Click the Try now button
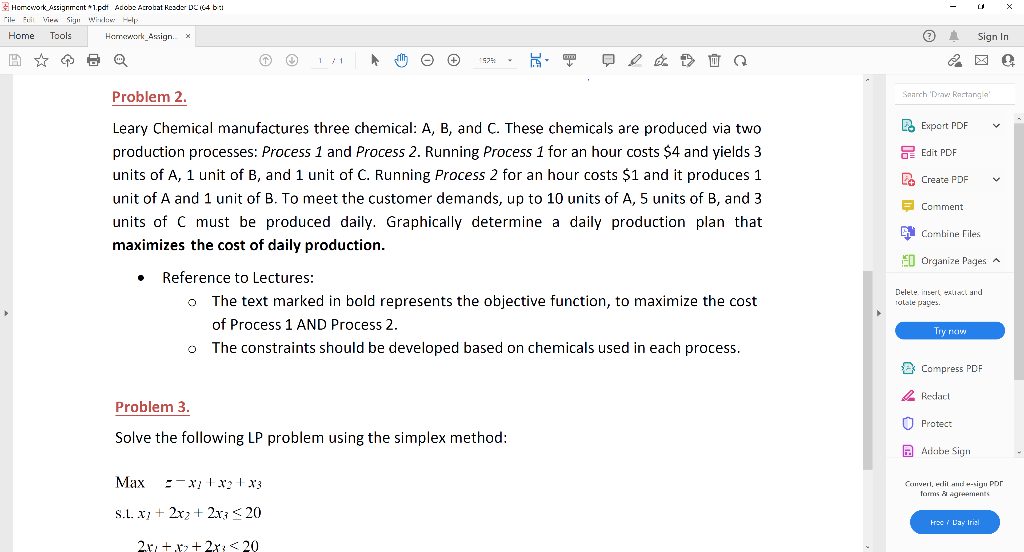Viewport: 1024px width, 552px height. click(950, 331)
